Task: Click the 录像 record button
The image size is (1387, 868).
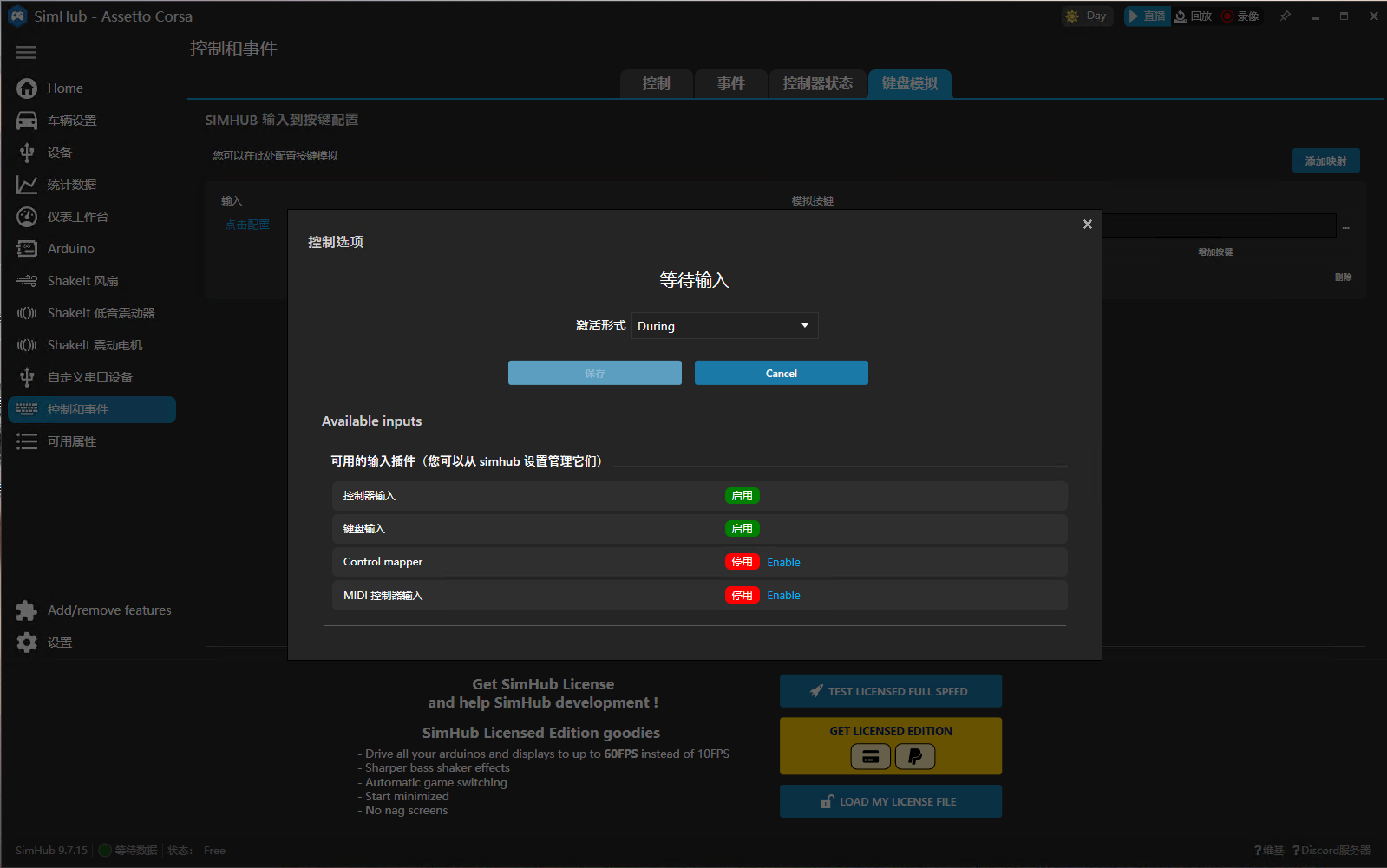Action: [1240, 16]
